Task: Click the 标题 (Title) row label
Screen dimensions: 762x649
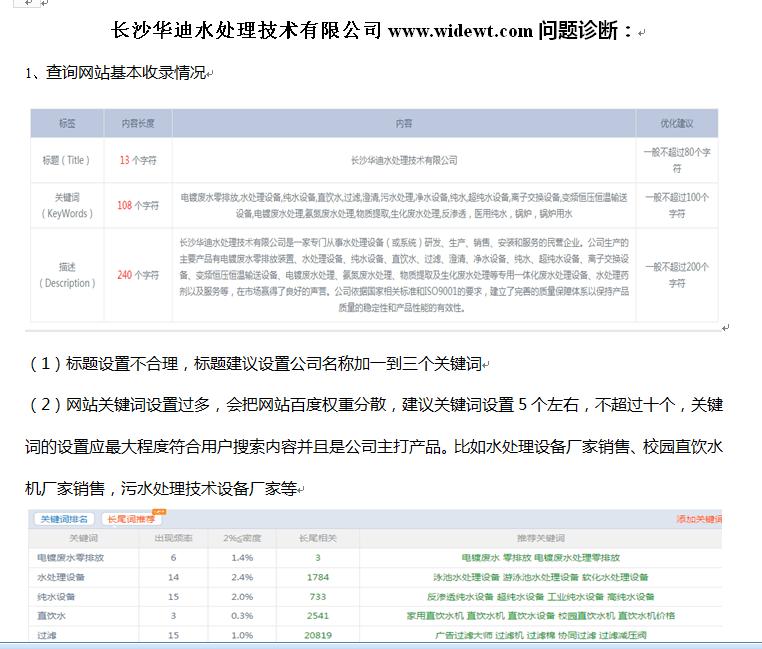Action: 66,159
